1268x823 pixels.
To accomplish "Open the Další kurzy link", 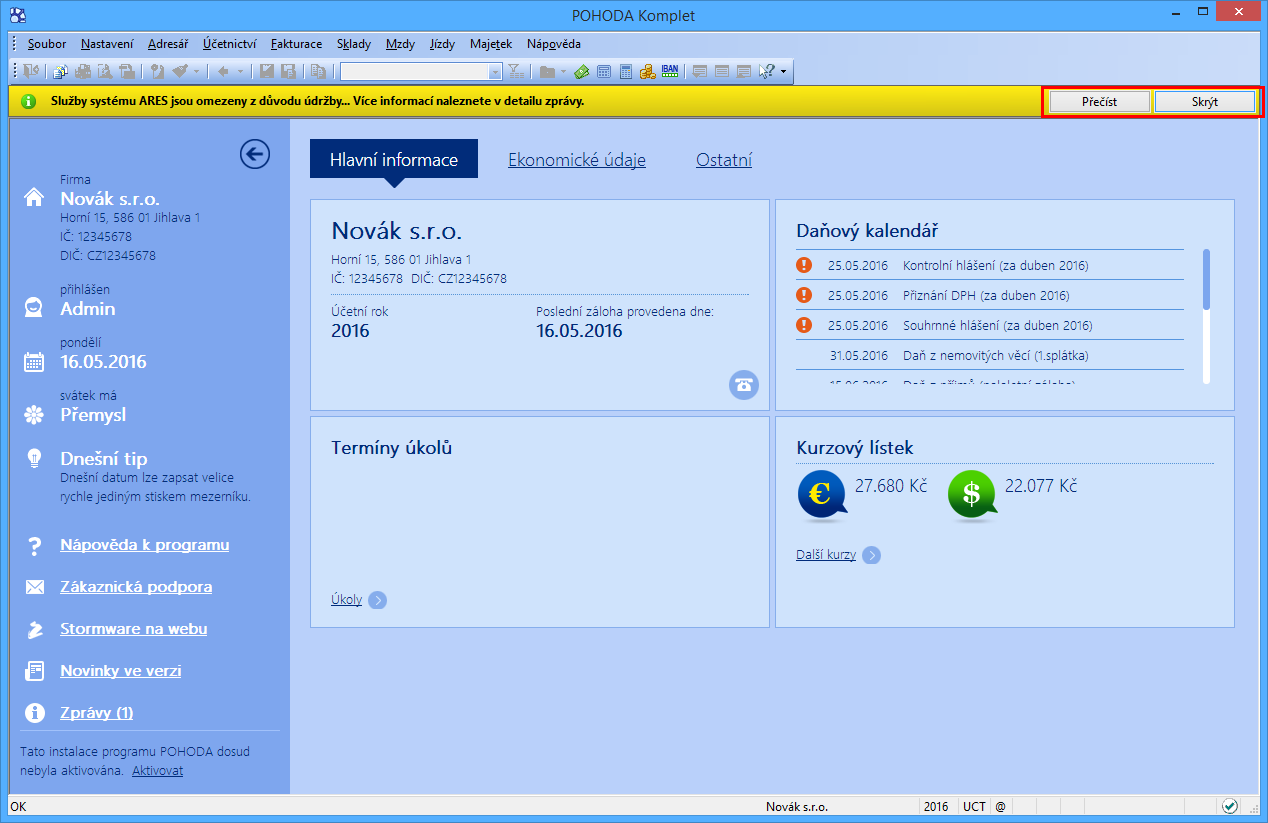I will pyautogui.click(x=826, y=555).
